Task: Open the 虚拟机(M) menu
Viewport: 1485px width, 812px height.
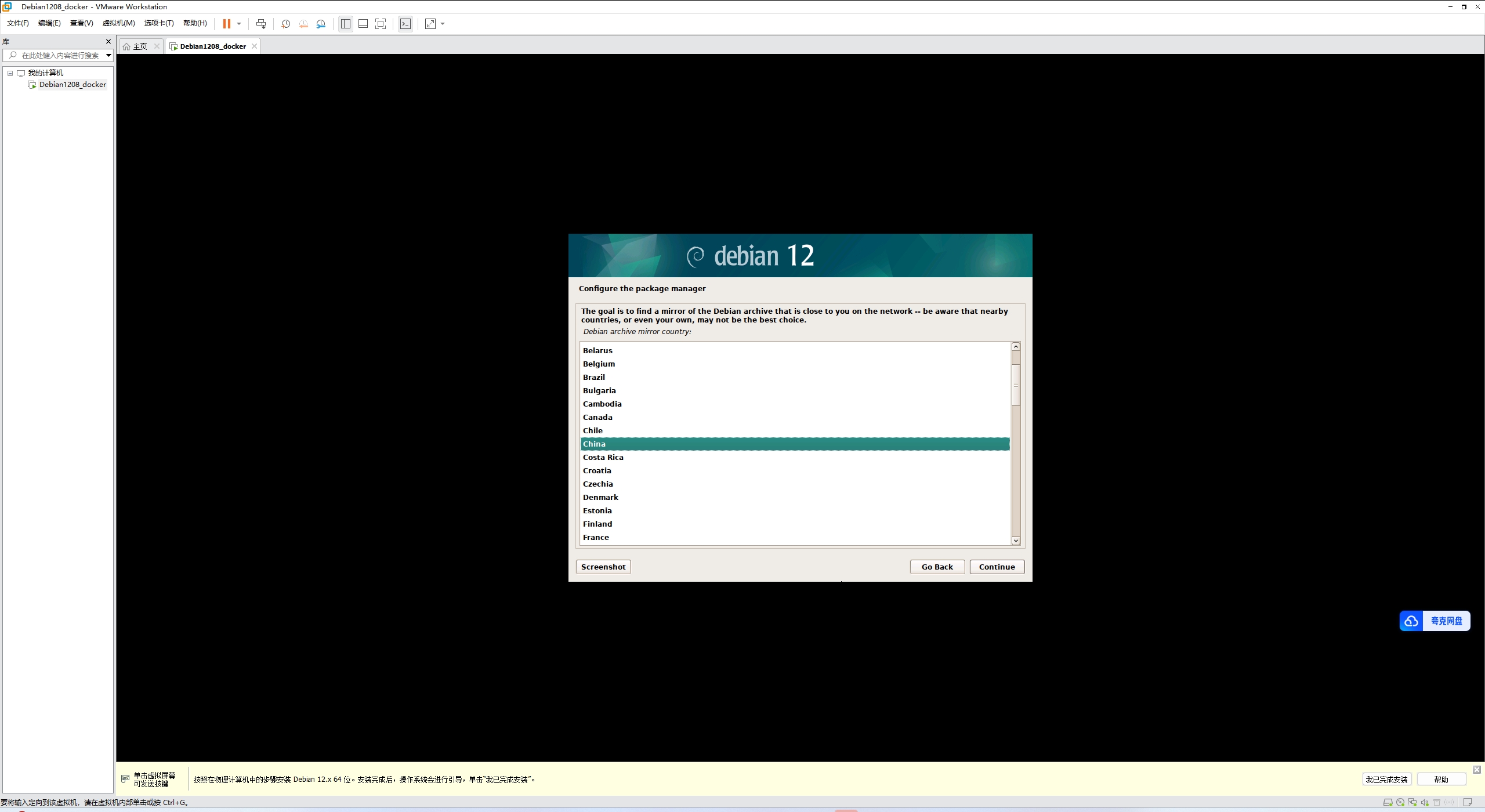Action: [x=118, y=23]
